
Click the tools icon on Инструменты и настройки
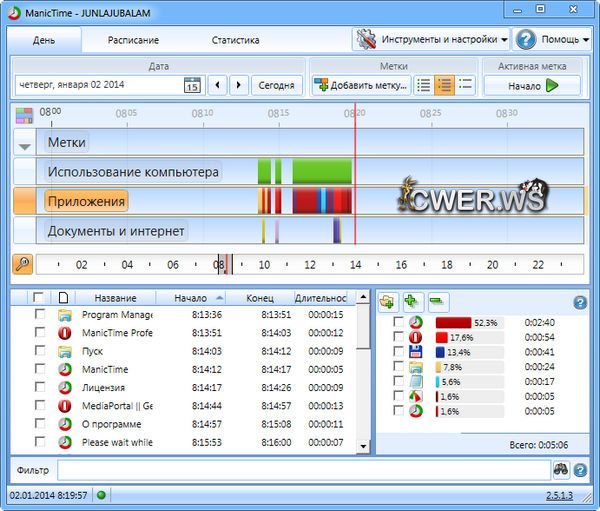pos(366,39)
